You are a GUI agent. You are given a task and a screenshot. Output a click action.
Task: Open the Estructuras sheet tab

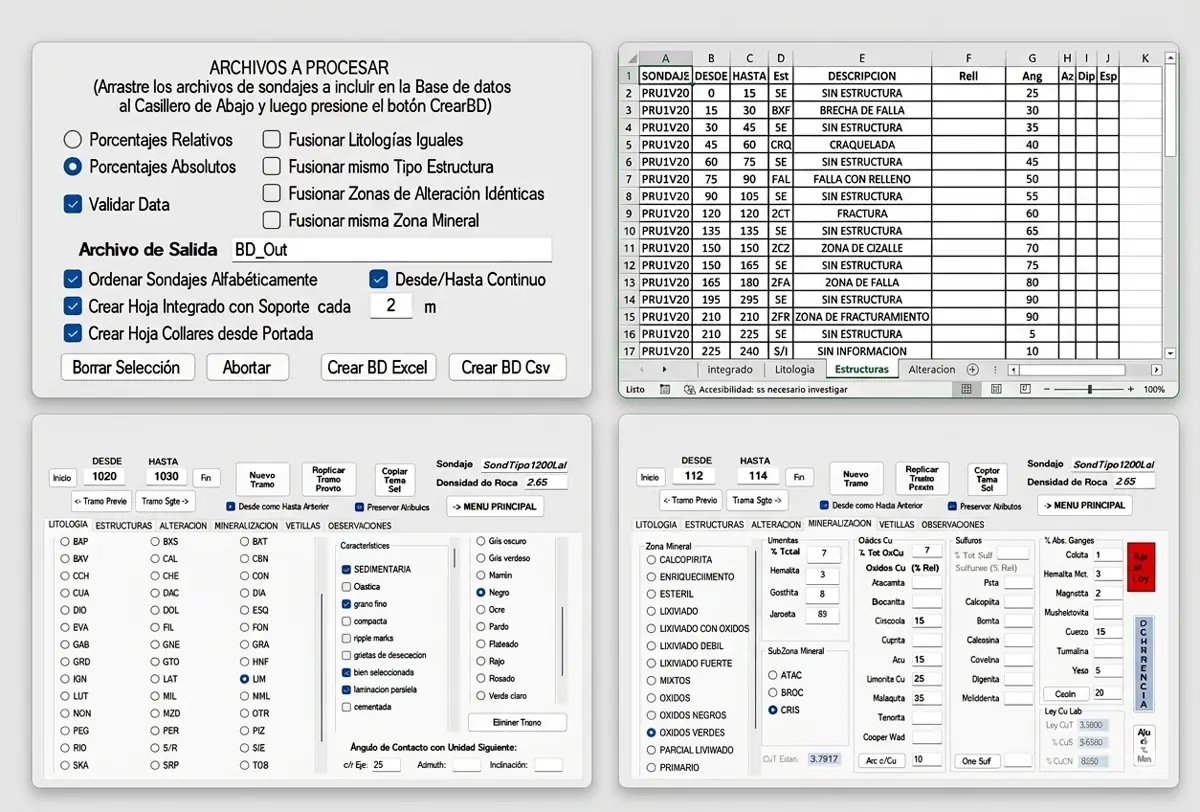[x=862, y=369]
